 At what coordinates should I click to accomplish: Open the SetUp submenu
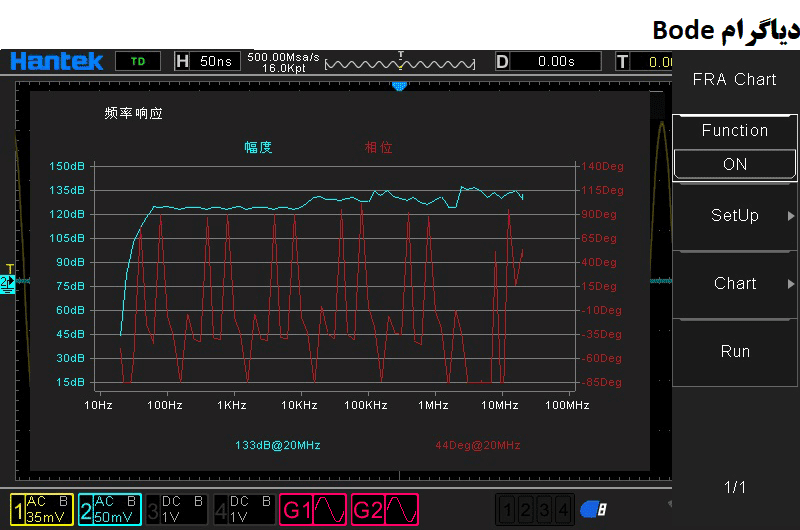735,215
